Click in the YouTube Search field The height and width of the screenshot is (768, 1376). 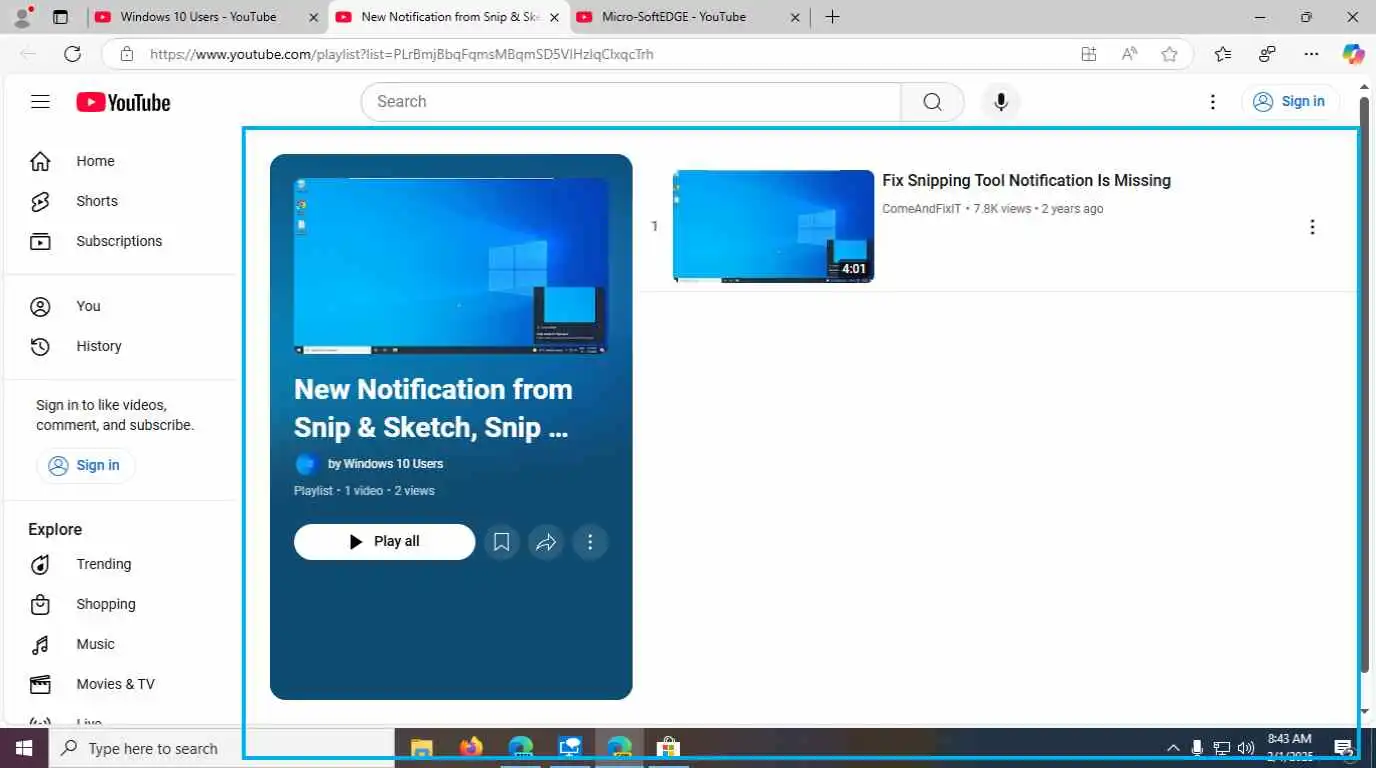631,102
